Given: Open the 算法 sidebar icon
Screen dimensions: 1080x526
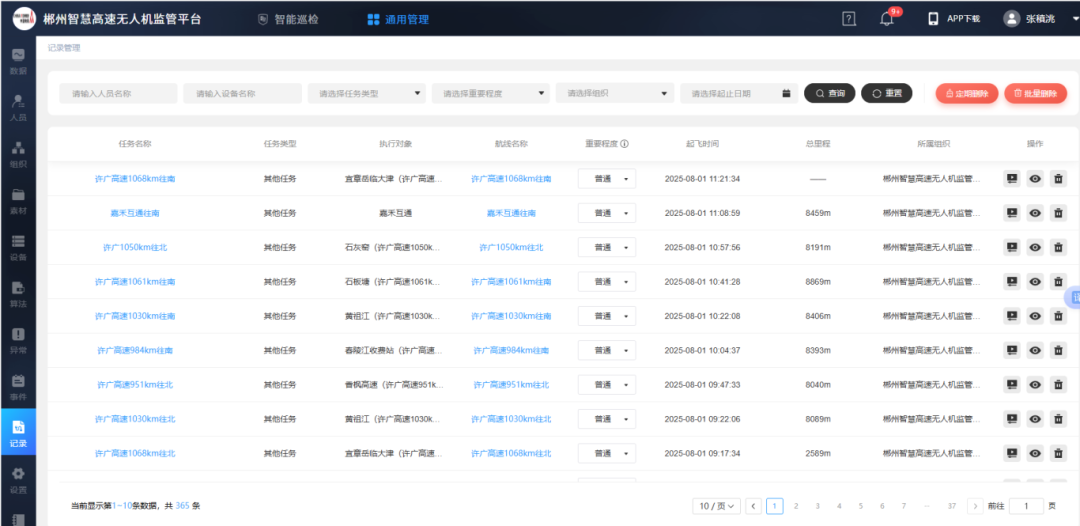Looking at the screenshot, I should [x=18, y=294].
